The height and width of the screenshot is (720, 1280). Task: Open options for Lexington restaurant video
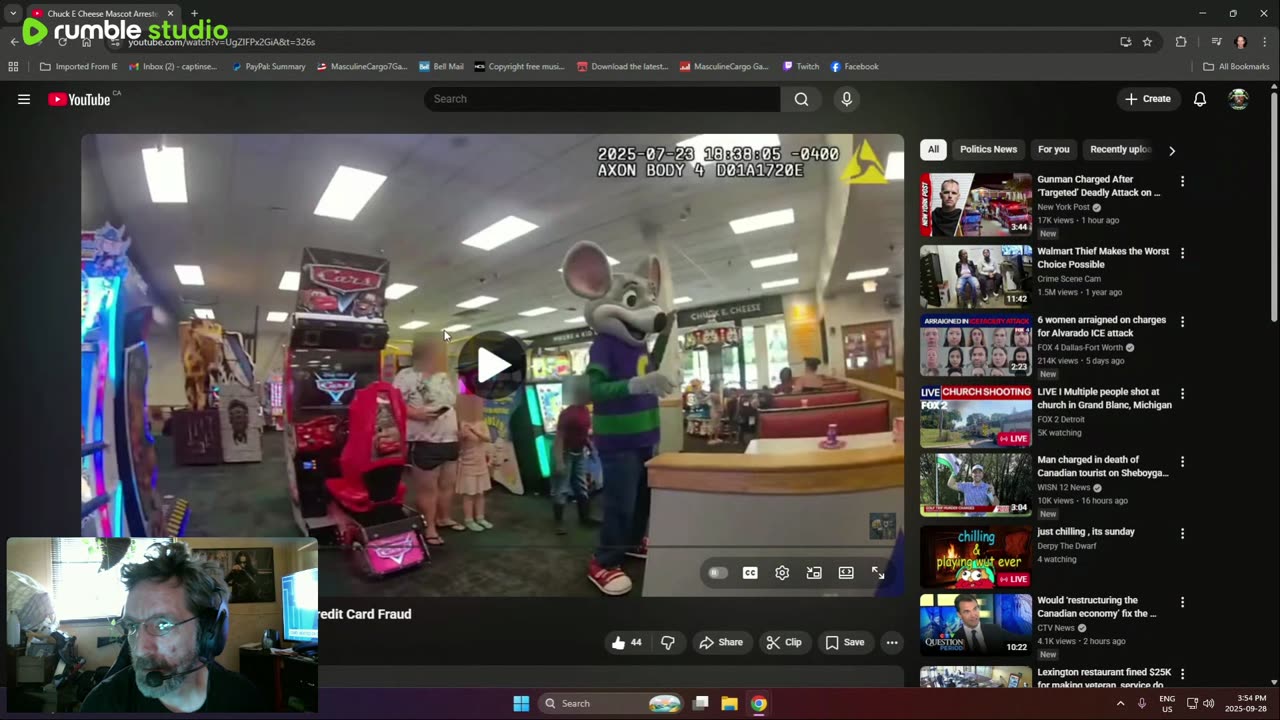click(x=1182, y=674)
